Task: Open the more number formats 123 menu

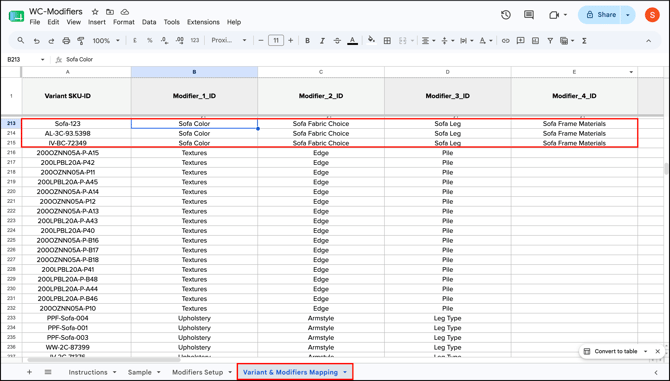Action: (195, 41)
